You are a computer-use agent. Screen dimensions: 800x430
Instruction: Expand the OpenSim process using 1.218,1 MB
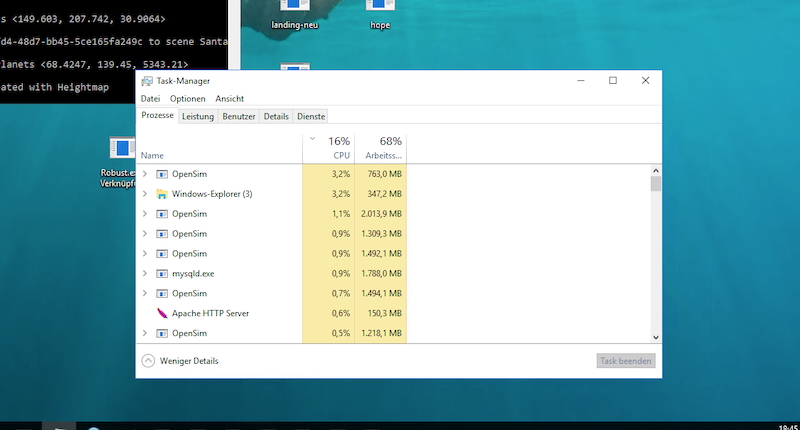145,333
